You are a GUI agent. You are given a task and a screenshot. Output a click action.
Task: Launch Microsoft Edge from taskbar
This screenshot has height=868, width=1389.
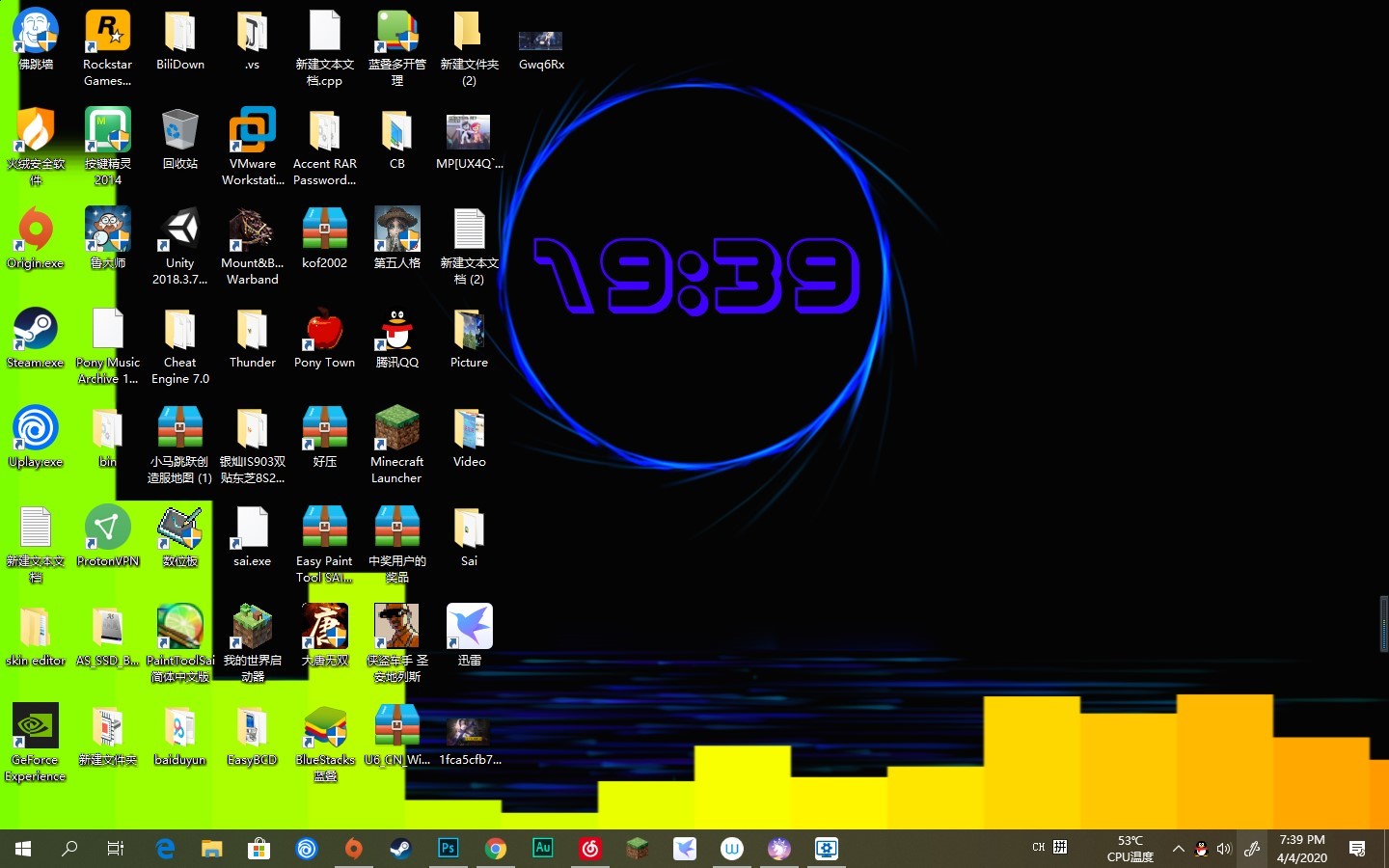click(165, 849)
